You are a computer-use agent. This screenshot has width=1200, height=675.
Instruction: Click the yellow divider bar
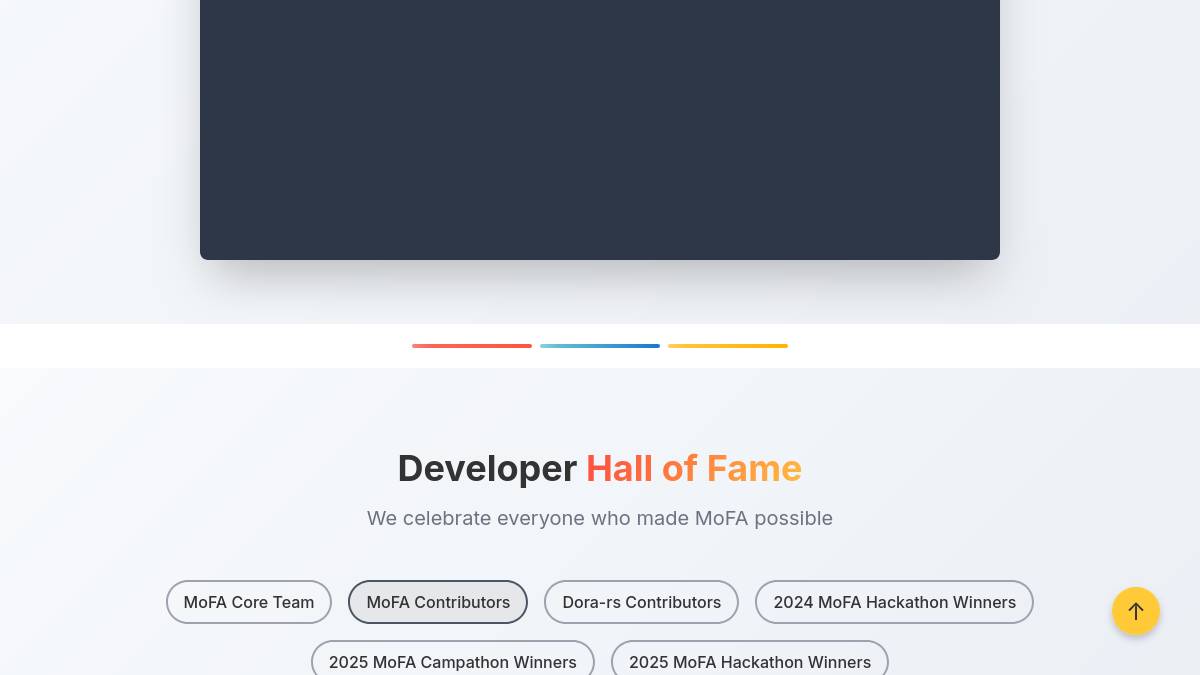[728, 346]
